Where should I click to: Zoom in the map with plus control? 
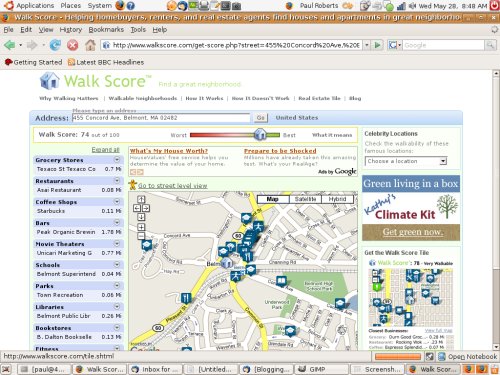coord(141,227)
